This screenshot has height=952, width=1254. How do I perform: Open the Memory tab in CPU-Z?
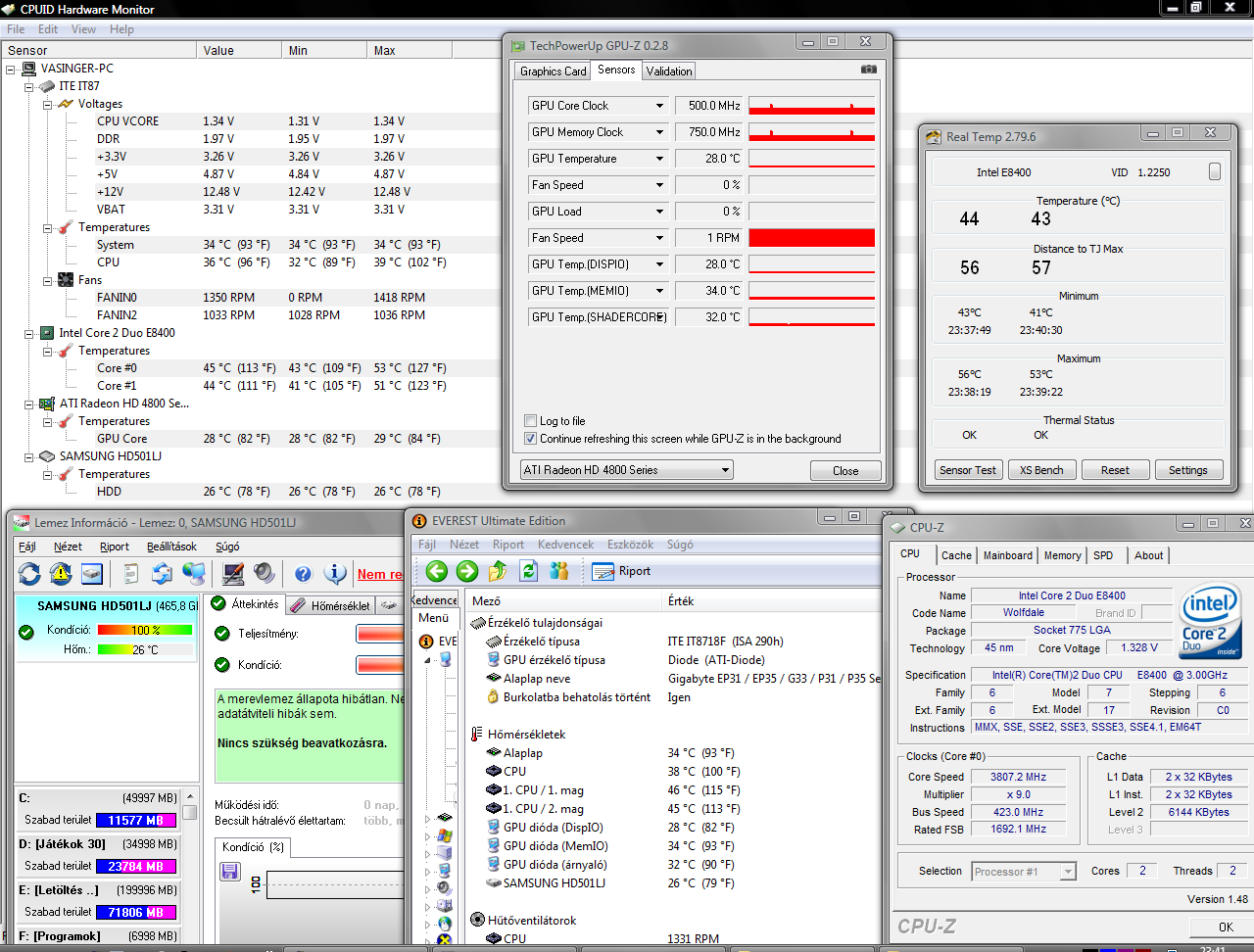1063,555
